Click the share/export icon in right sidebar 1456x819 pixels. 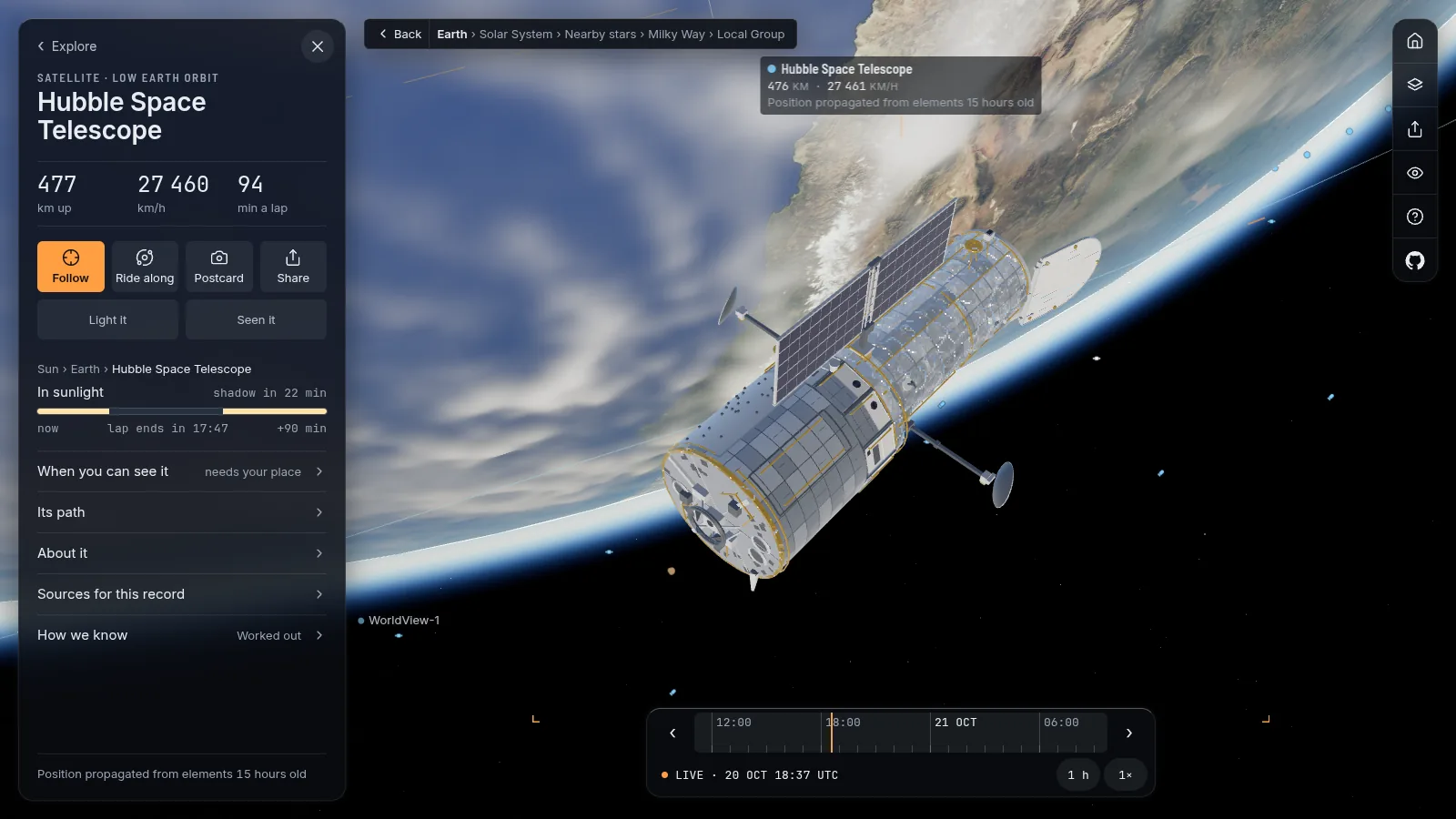coord(1414,128)
